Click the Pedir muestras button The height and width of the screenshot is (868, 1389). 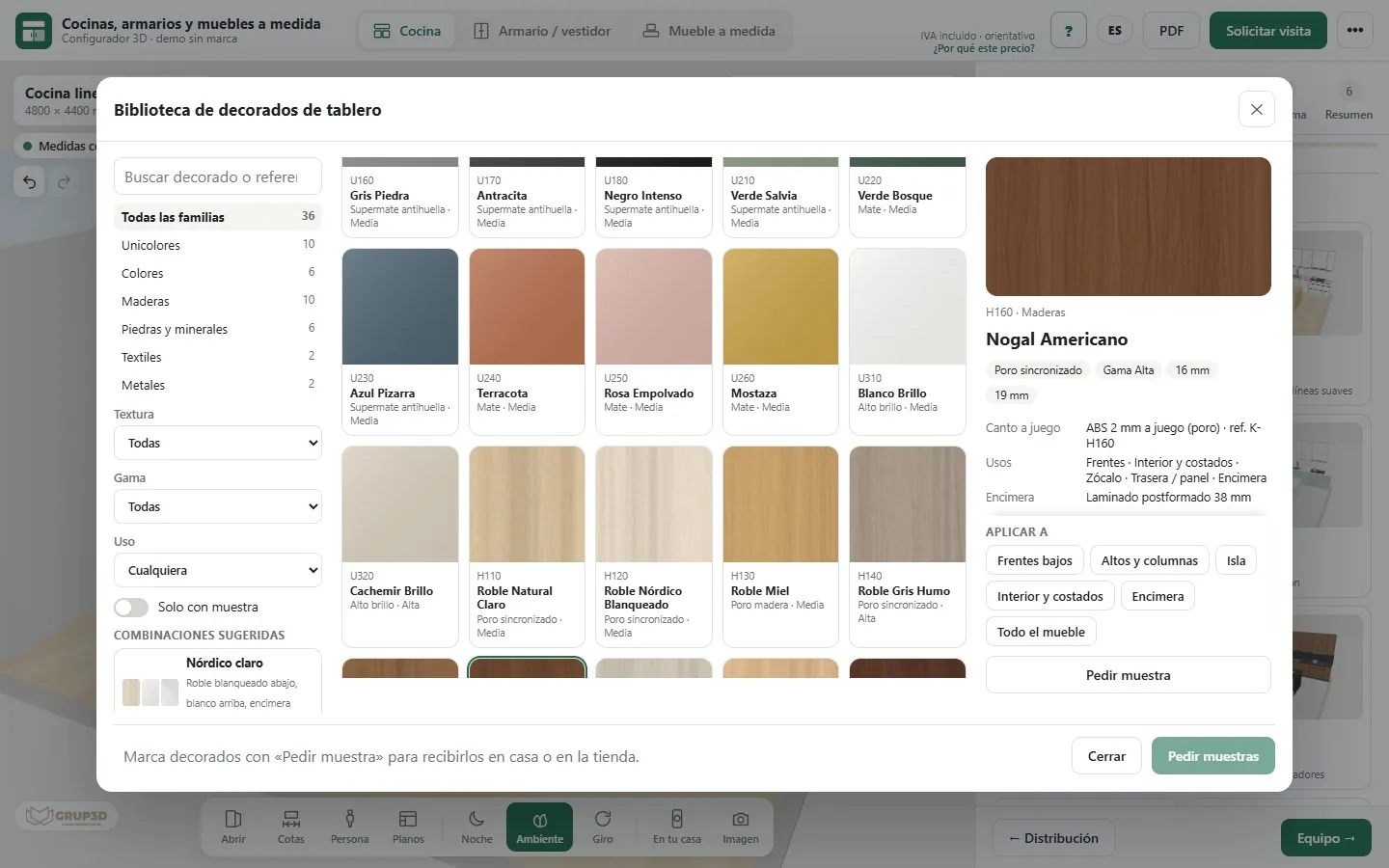(x=1213, y=756)
